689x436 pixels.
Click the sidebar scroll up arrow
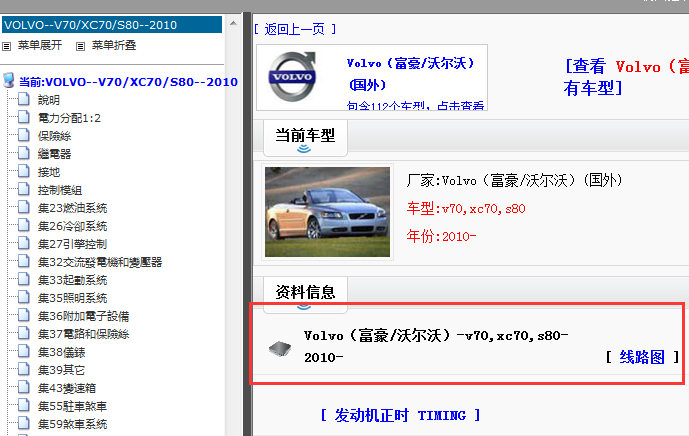click(233, 23)
